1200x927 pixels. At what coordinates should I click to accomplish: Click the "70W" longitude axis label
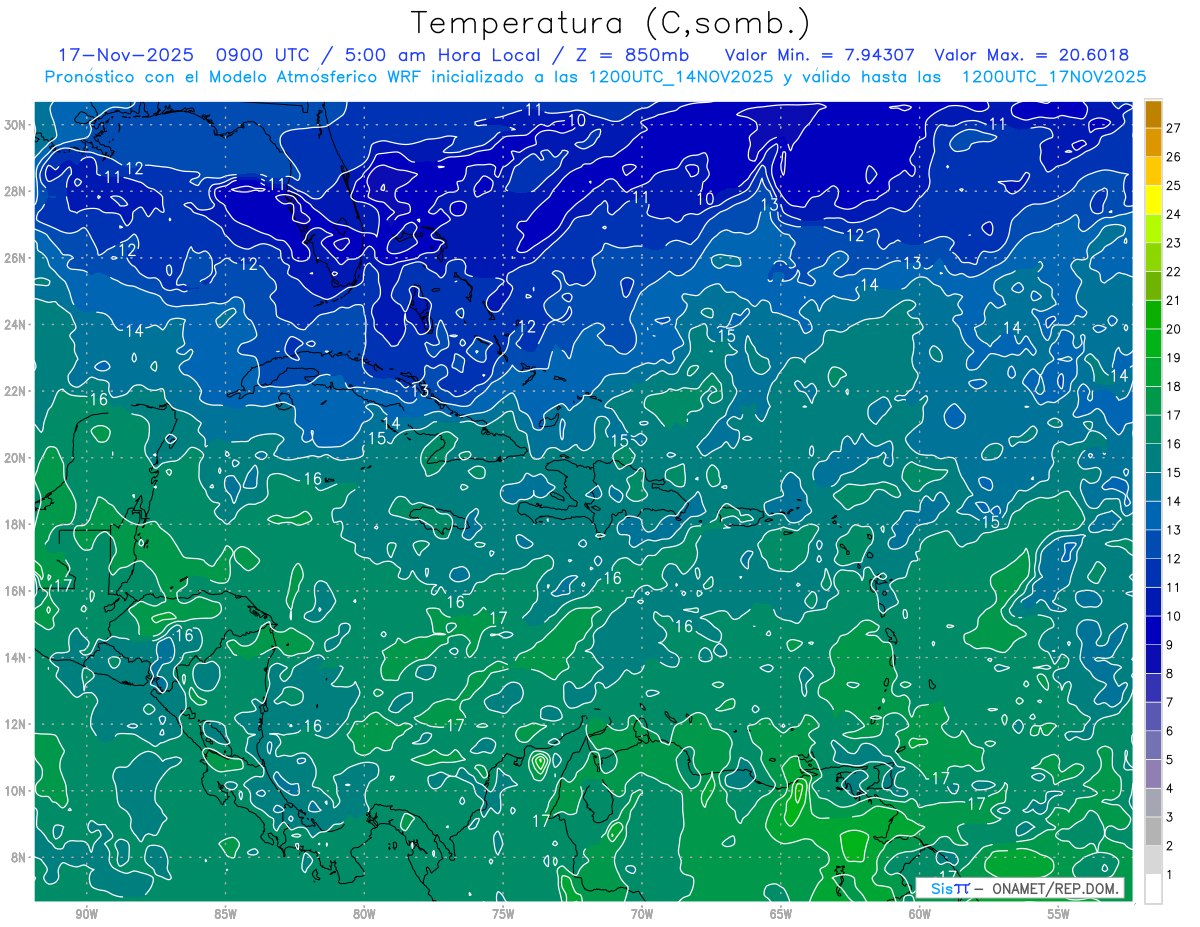click(642, 914)
